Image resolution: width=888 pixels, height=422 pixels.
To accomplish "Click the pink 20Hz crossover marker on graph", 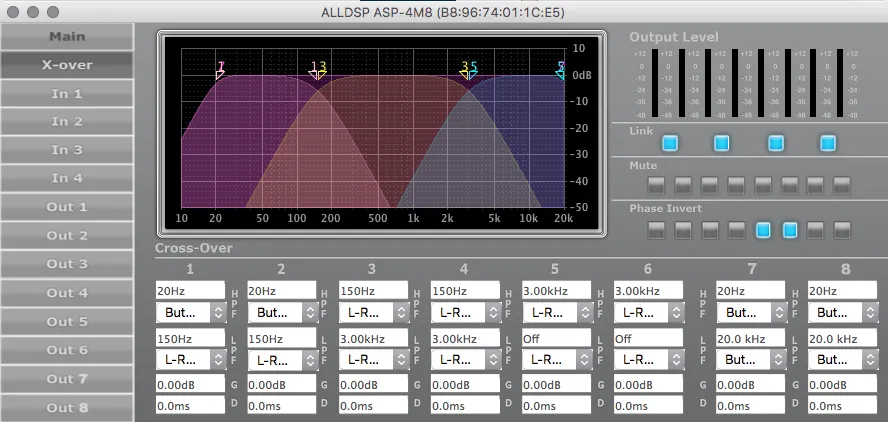I will 220,69.
